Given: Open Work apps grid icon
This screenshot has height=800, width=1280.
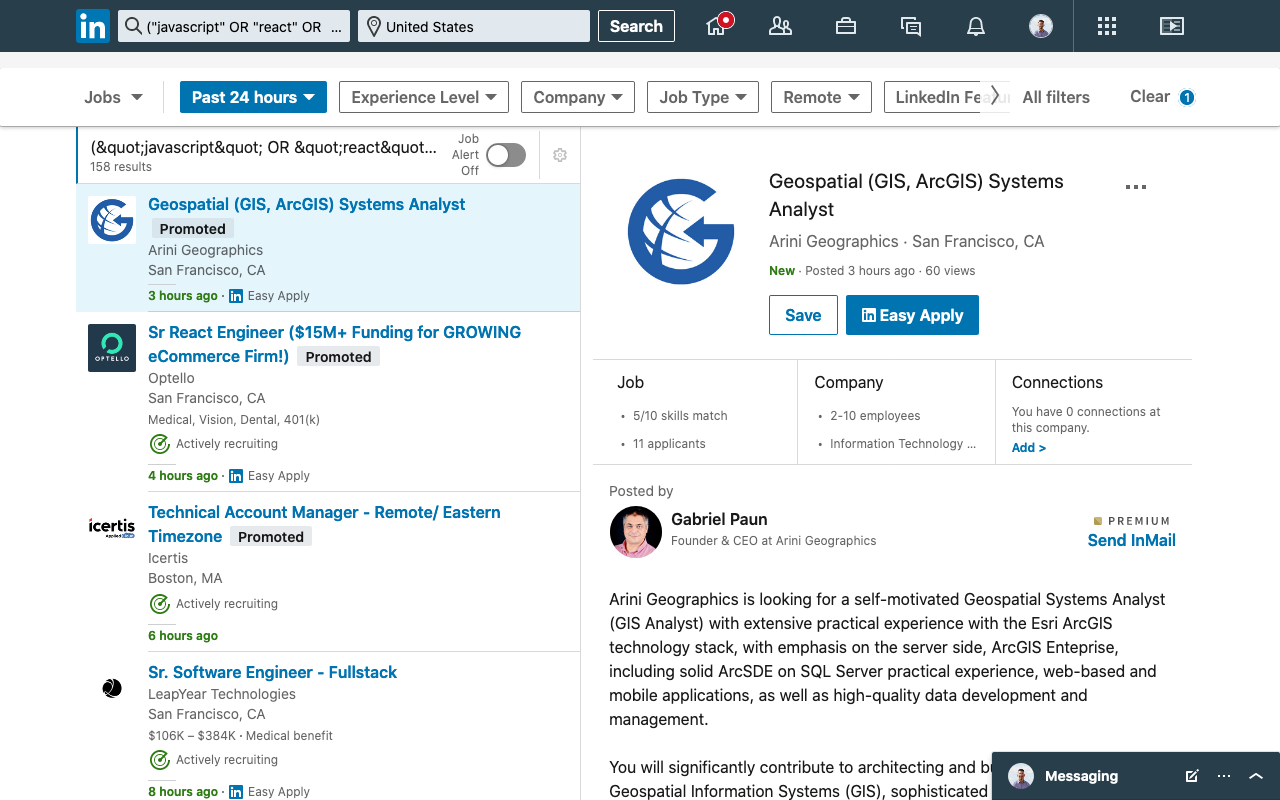Looking at the screenshot, I should 1107,26.
